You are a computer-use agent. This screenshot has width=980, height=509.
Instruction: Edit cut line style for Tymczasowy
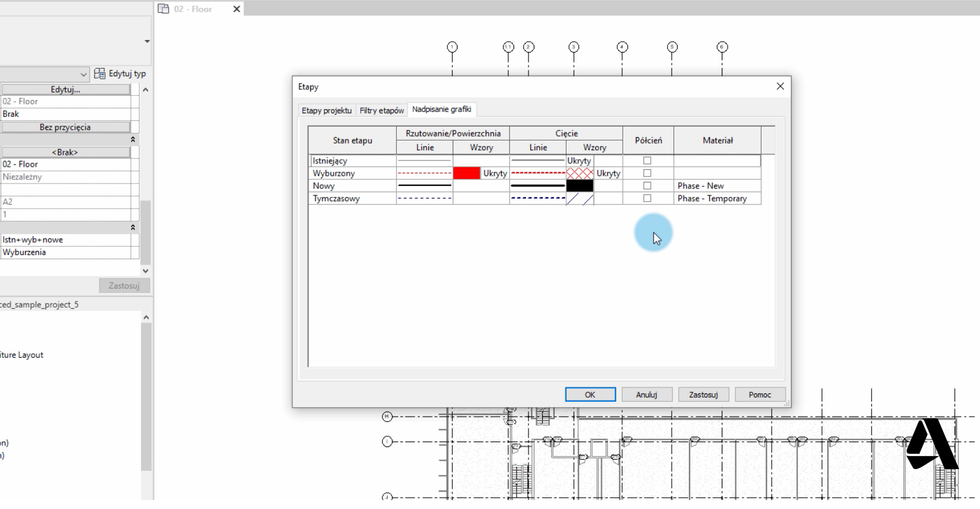tap(538, 198)
